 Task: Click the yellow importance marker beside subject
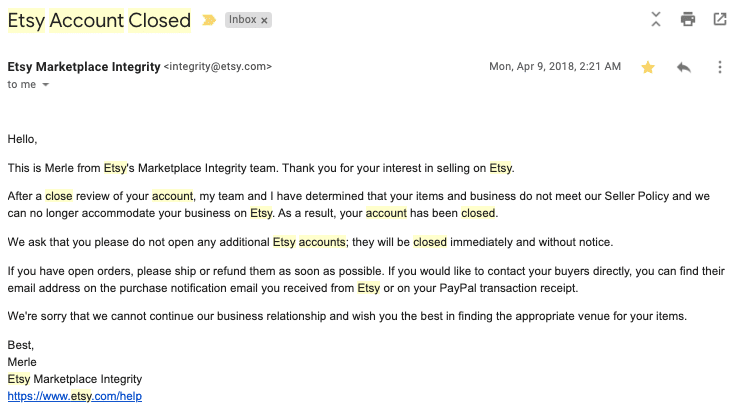coord(209,20)
